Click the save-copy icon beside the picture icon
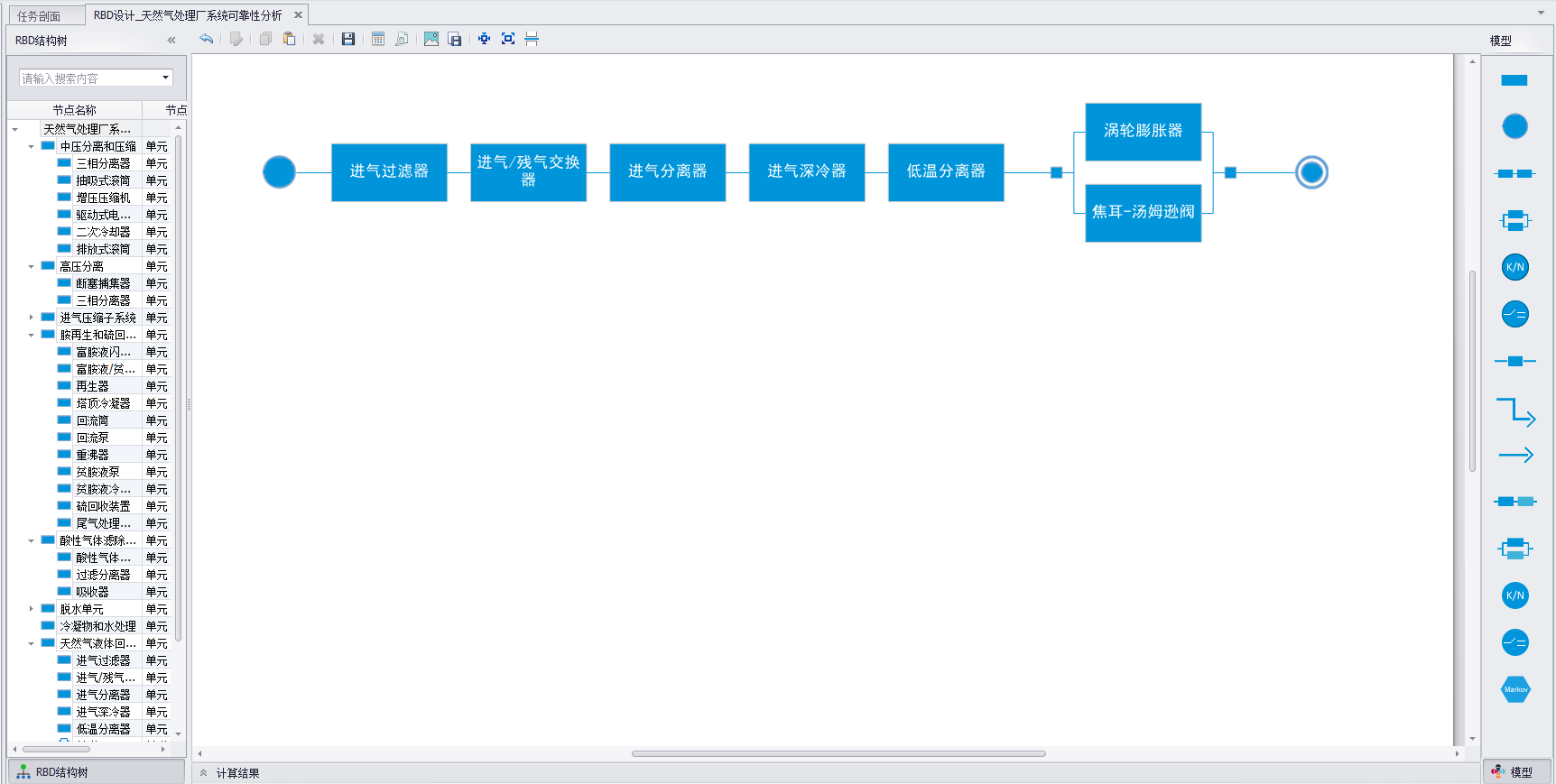The width and height of the screenshot is (1556, 784). 455,39
